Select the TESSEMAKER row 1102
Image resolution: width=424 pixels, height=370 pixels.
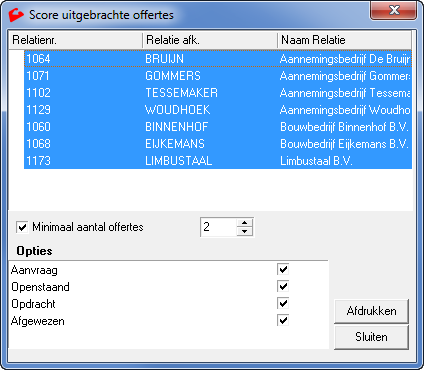(218, 93)
